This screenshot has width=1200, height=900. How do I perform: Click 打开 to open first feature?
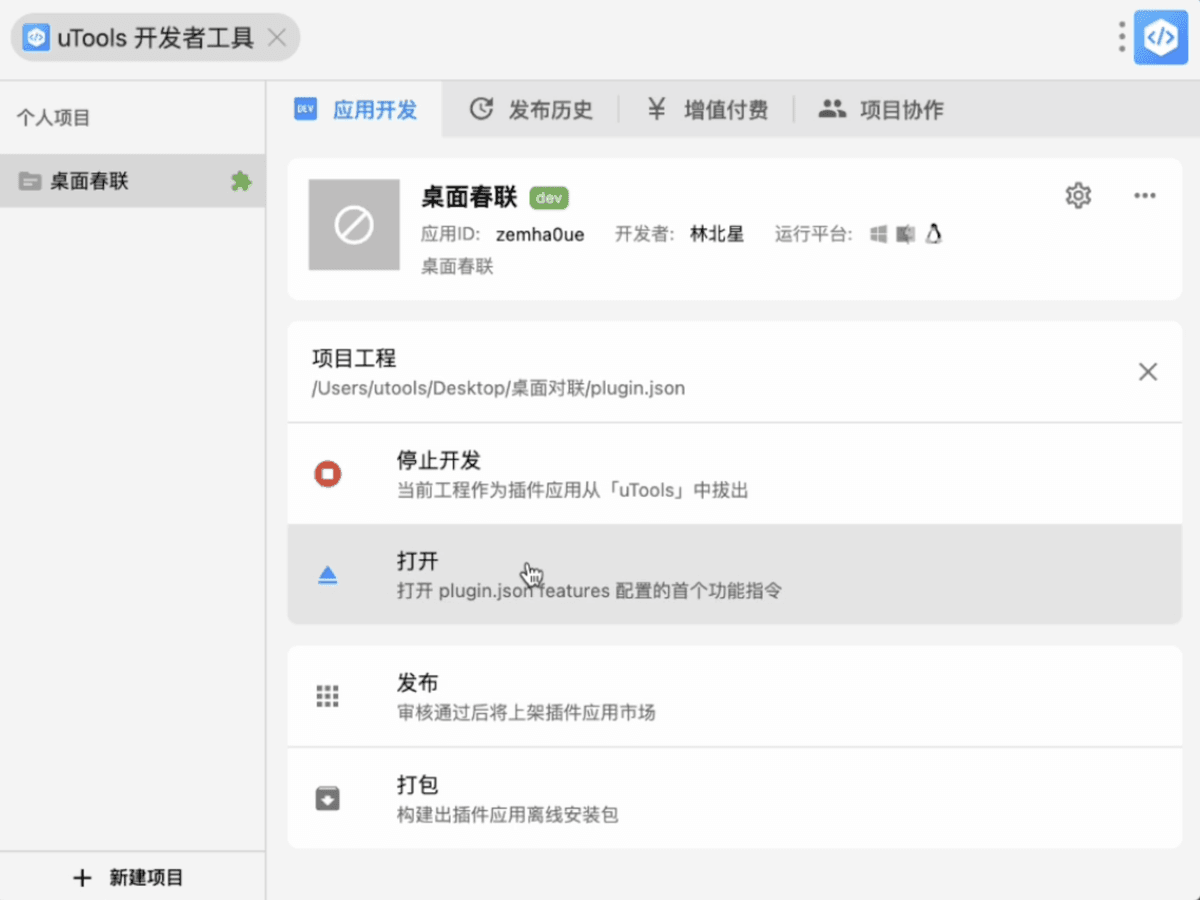pos(734,574)
